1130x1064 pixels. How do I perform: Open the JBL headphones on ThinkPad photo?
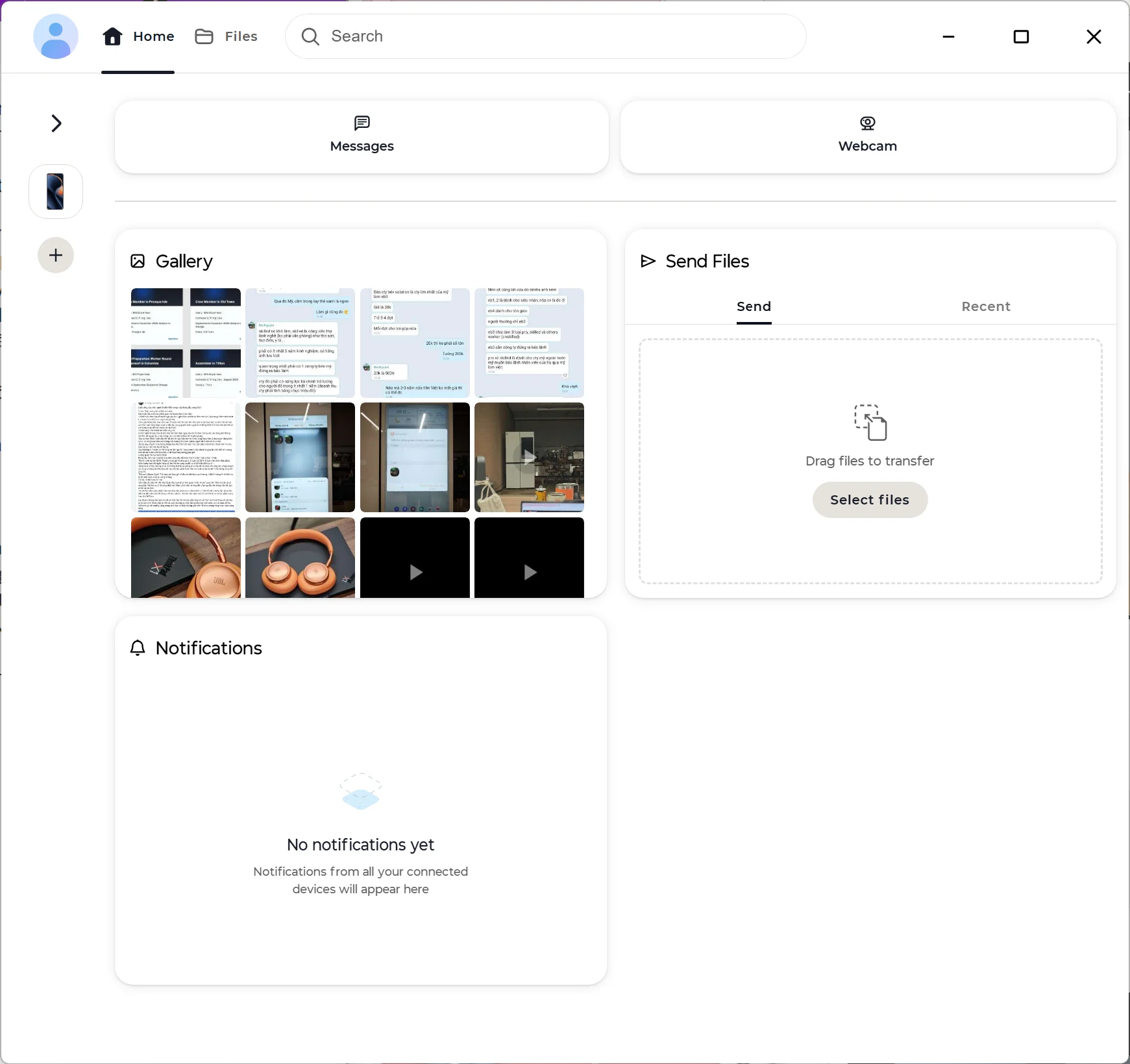click(186, 558)
